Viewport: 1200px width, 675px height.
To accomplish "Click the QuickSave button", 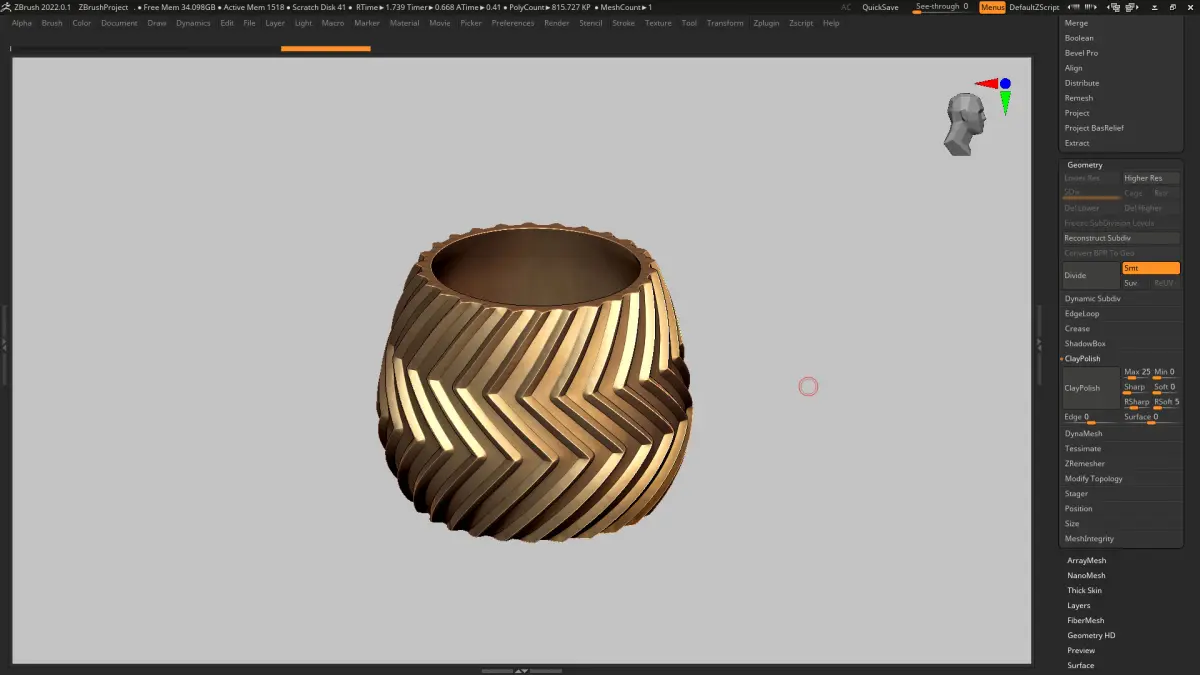I will [x=880, y=7].
